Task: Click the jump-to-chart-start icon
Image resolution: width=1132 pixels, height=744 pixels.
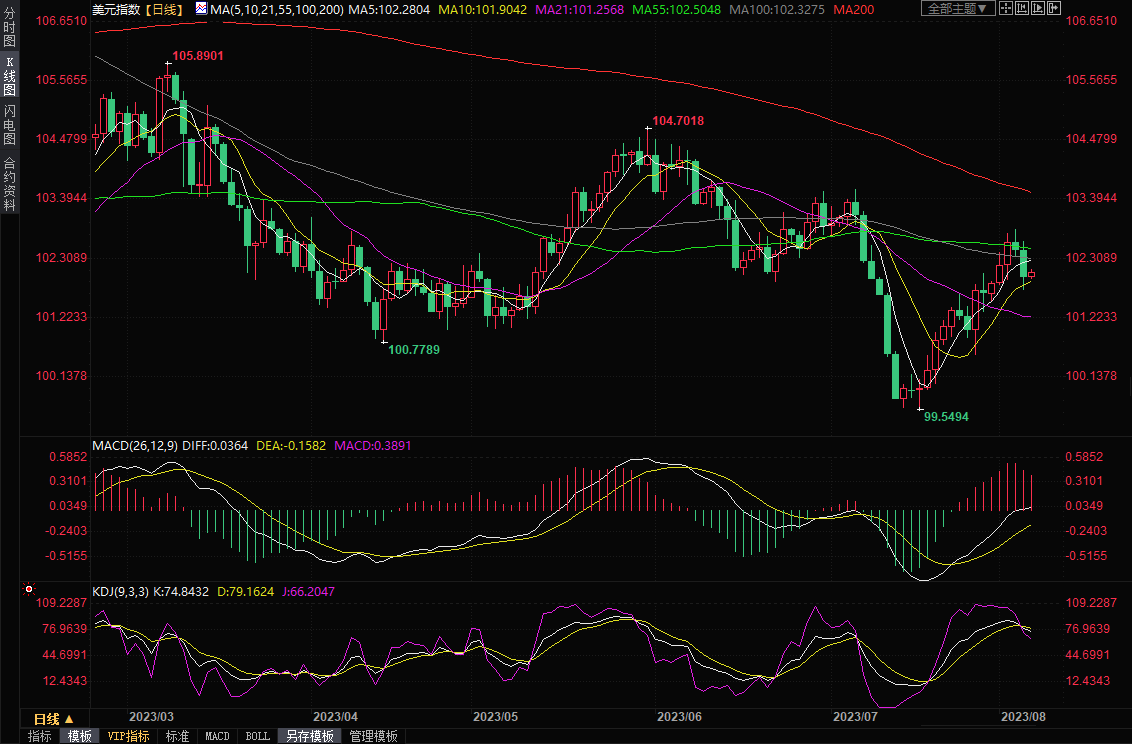Action: pyautogui.click(x=1020, y=8)
